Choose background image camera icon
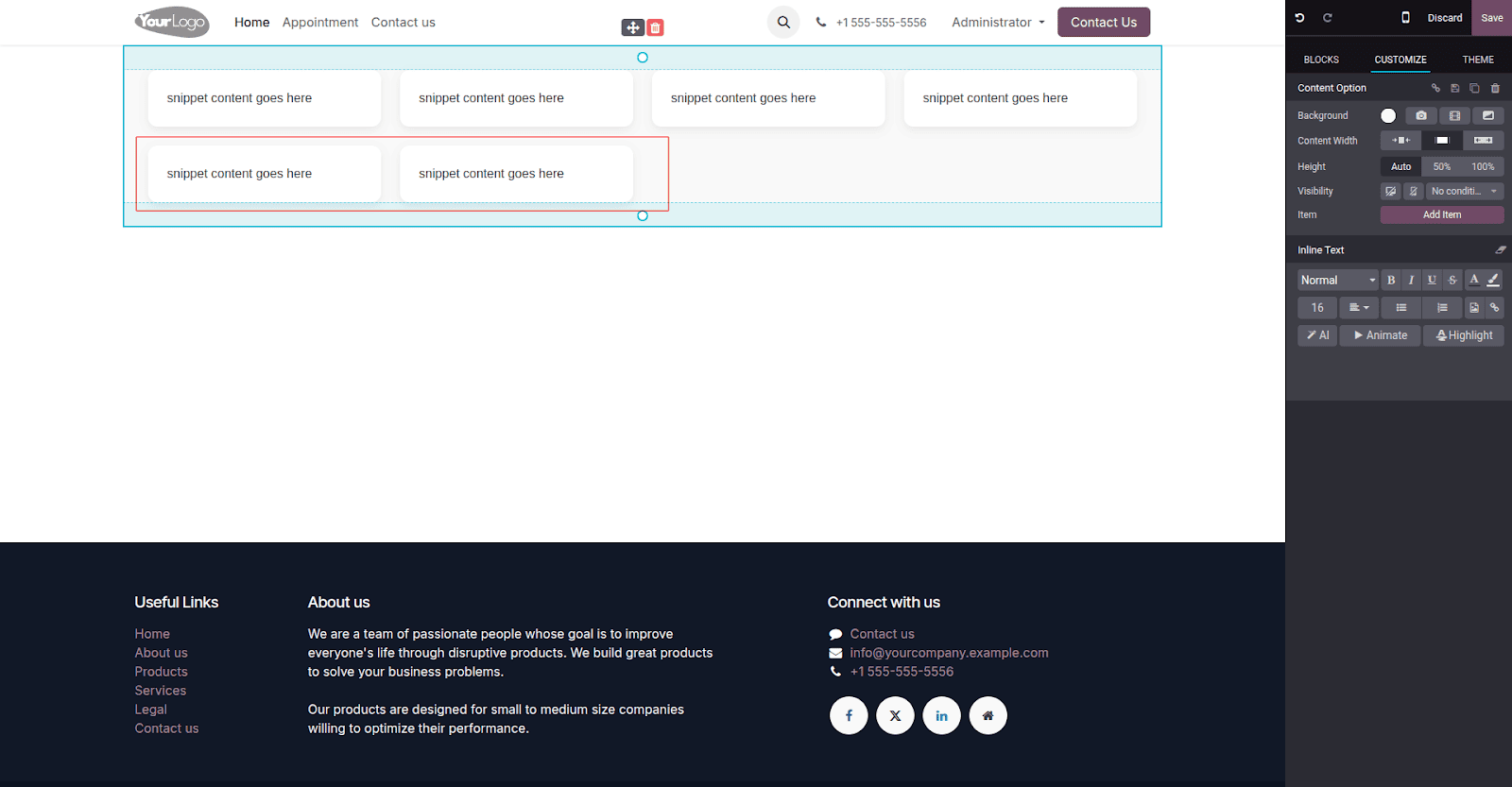Image resolution: width=1512 pixels, height=787 pixels. pos(1421,115)
